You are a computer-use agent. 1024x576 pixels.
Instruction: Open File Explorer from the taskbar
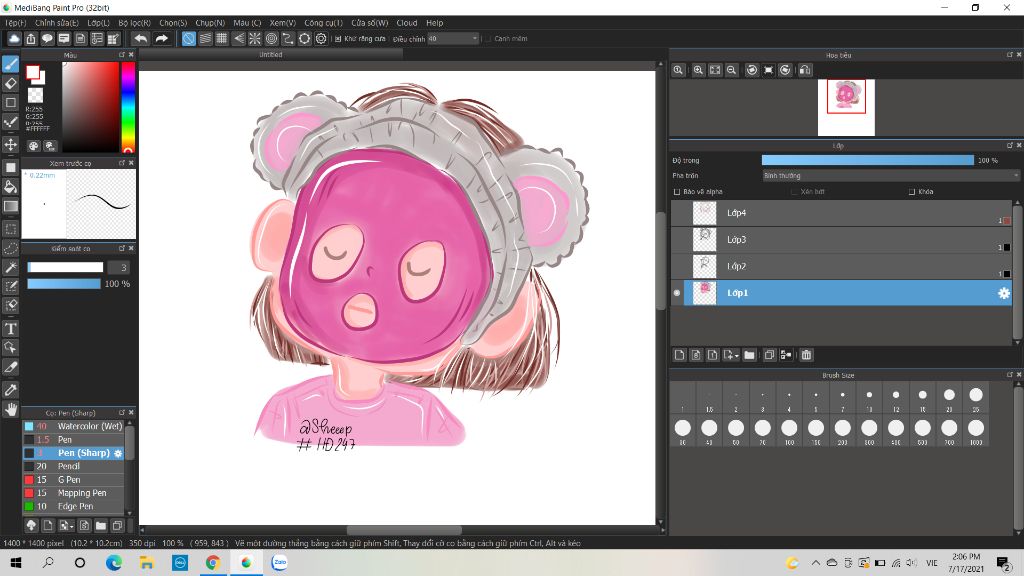tap(146, 562)
